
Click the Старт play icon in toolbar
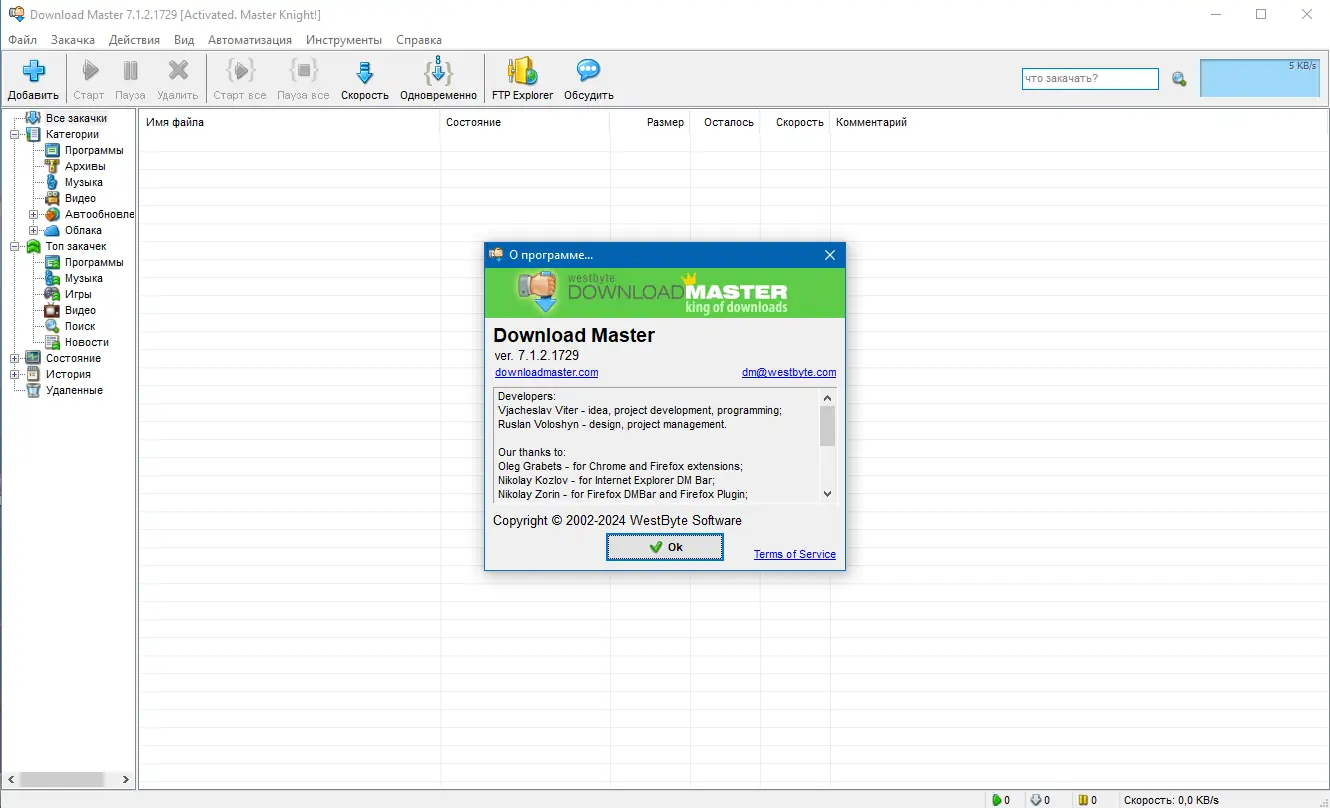coord(89,71)
